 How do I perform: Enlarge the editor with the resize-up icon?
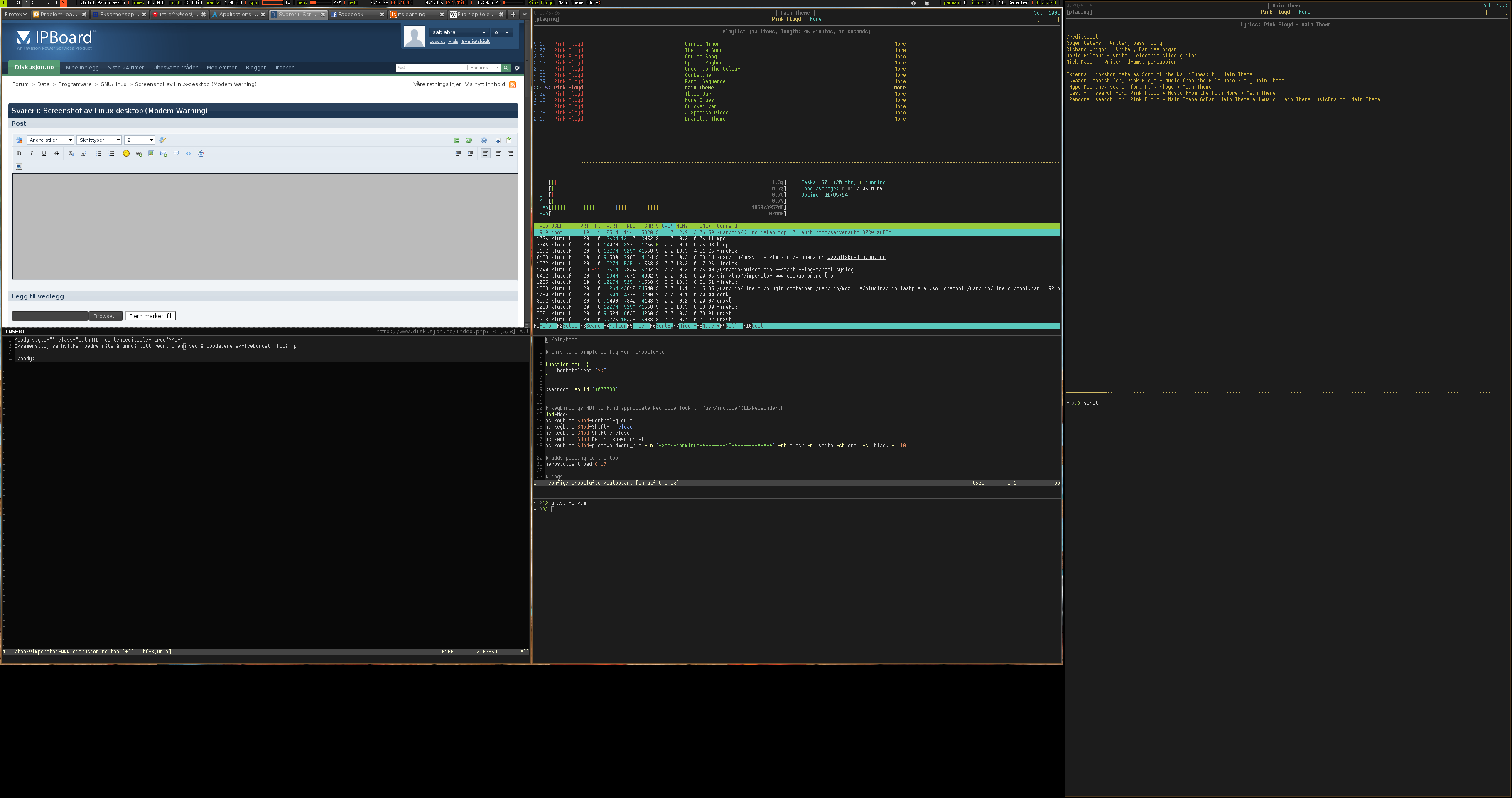pos(509,140)
